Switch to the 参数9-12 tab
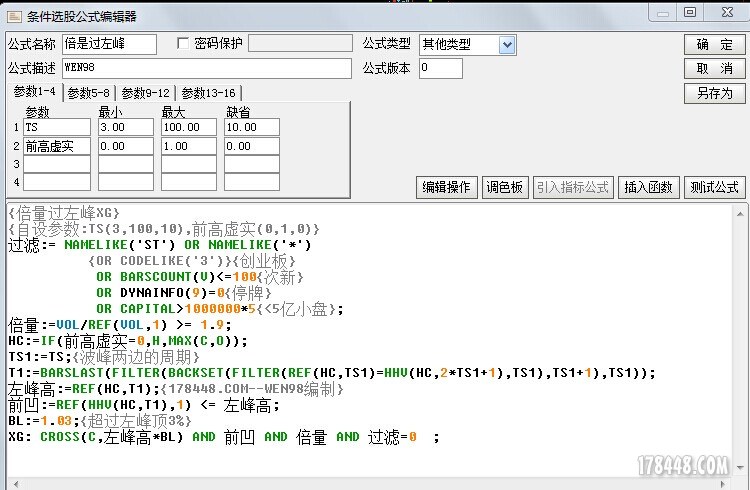This screenshot has height=490, width=750. (x=146, y=93)
